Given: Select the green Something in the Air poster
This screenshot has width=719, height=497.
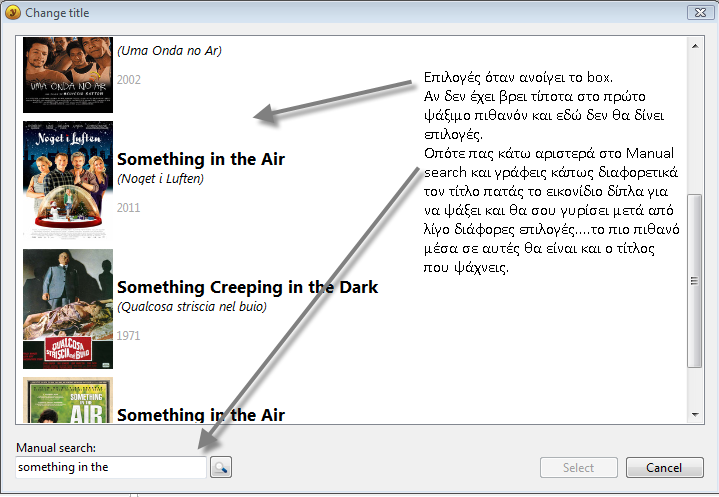Looking at the screenshot, I should tap(68, 400).
